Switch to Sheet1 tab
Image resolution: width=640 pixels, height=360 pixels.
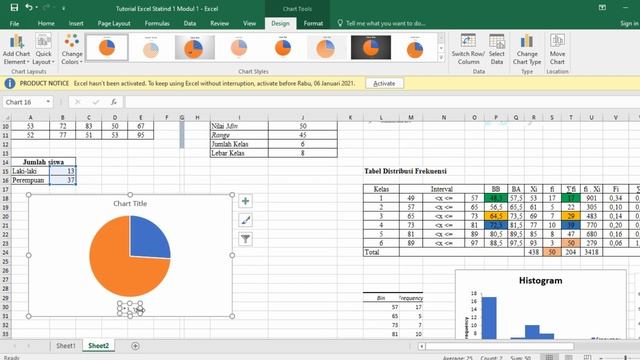[66, 346]
